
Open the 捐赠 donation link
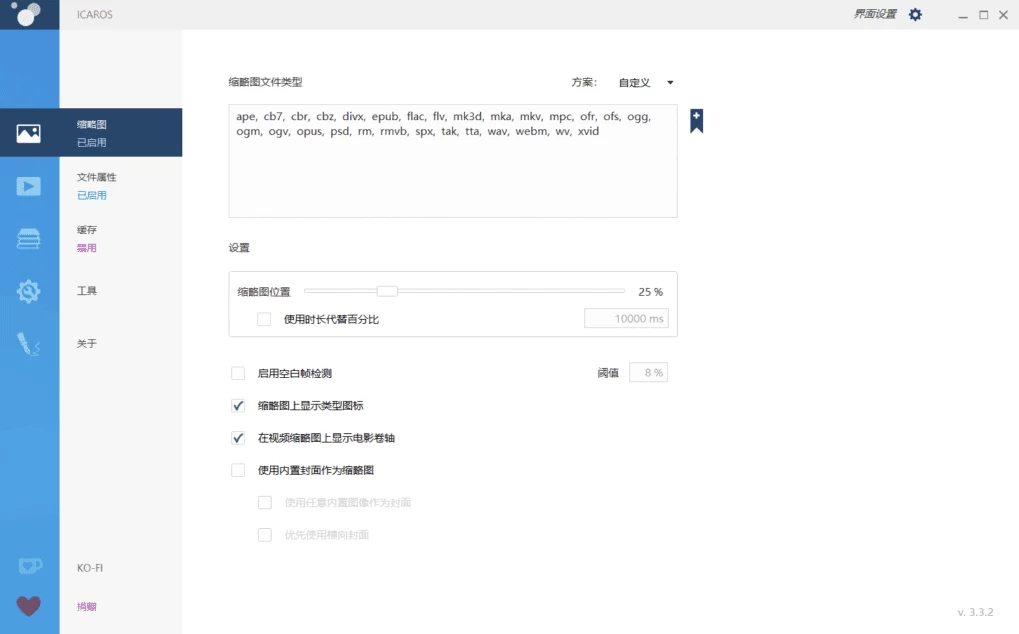tap(86, 605)
